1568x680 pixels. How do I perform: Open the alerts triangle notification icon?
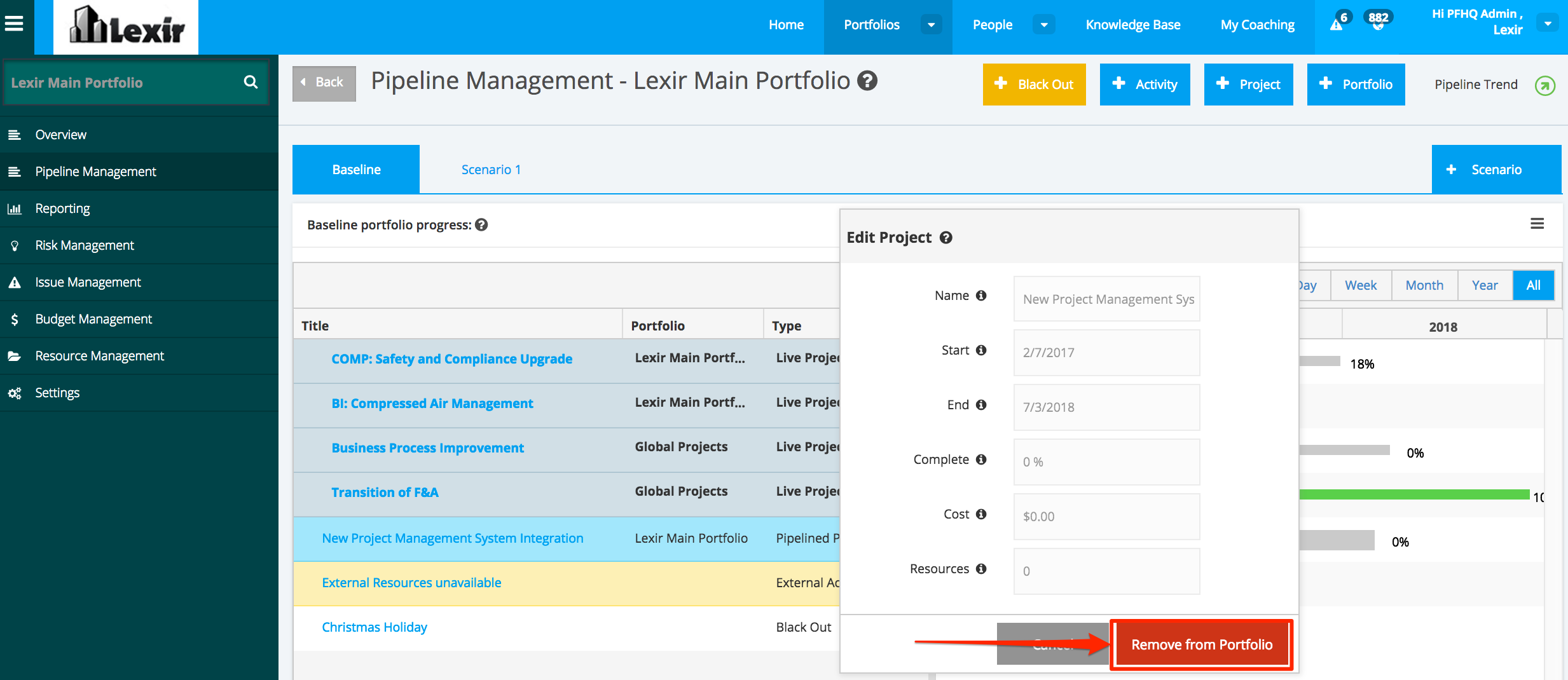coord(1336,24)
